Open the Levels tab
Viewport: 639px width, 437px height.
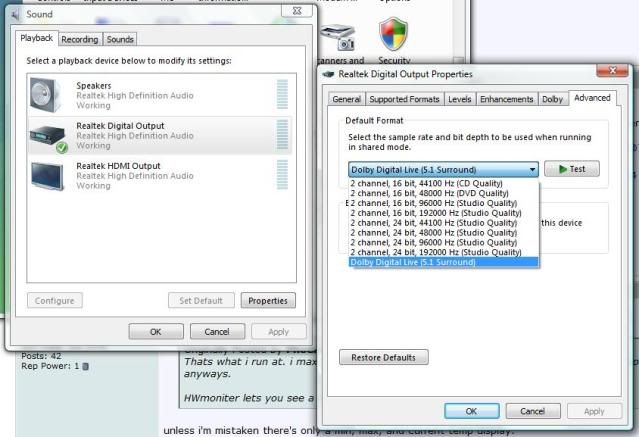point(460,99)
